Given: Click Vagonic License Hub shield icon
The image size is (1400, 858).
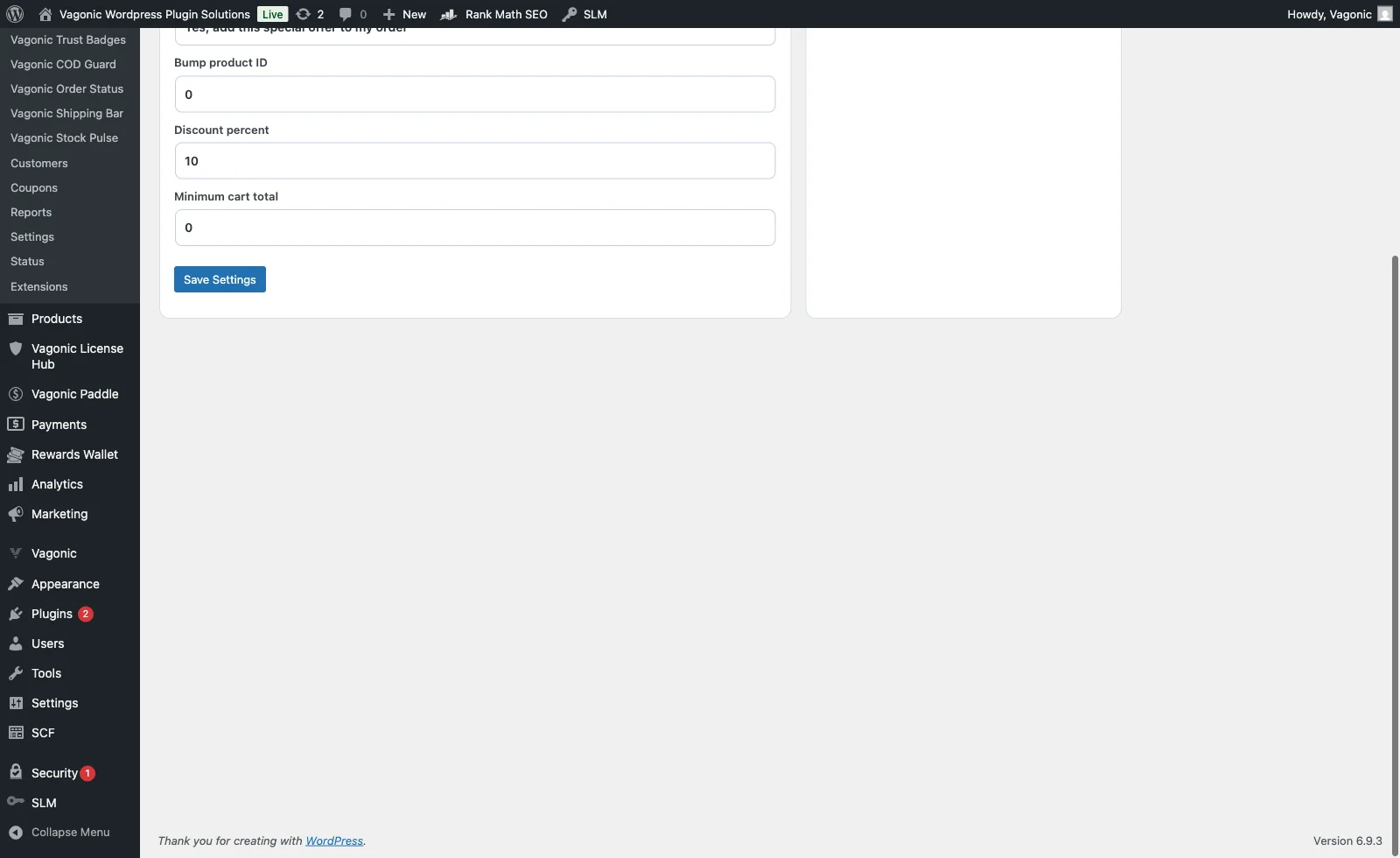Looking at the screenshot, I should 16,348.
